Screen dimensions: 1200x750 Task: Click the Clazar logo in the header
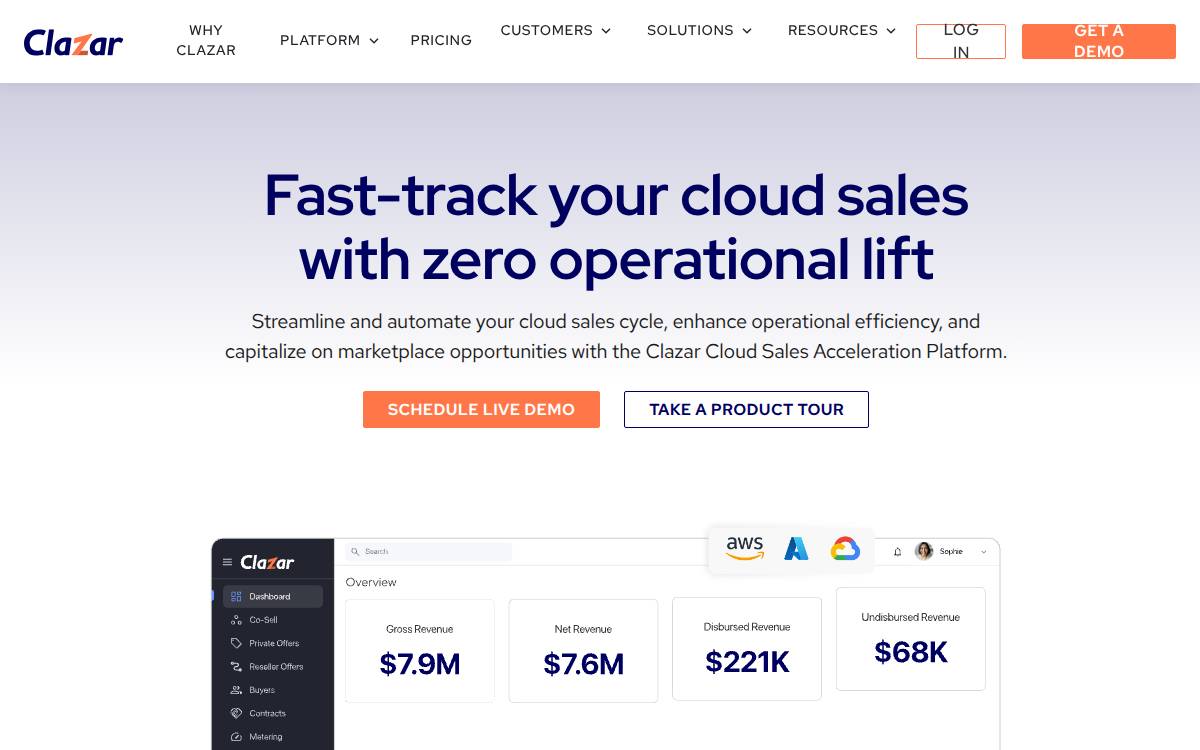click(73, 42)
